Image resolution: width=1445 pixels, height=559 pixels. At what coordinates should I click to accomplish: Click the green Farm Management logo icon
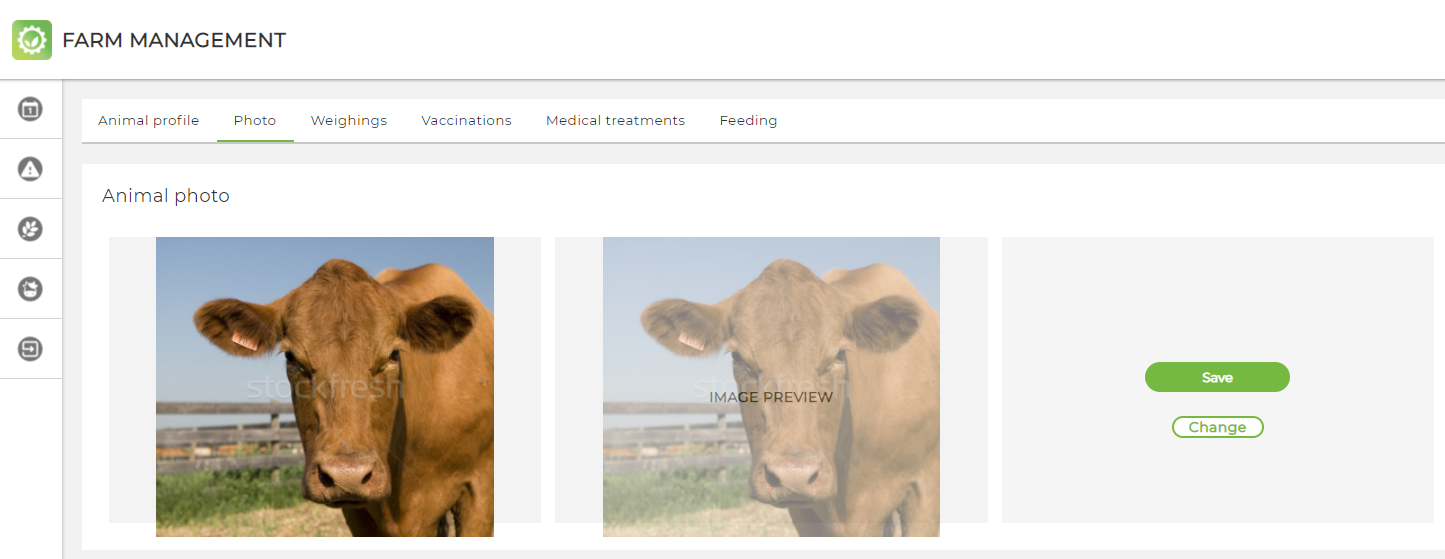click(x=32, y=40)
